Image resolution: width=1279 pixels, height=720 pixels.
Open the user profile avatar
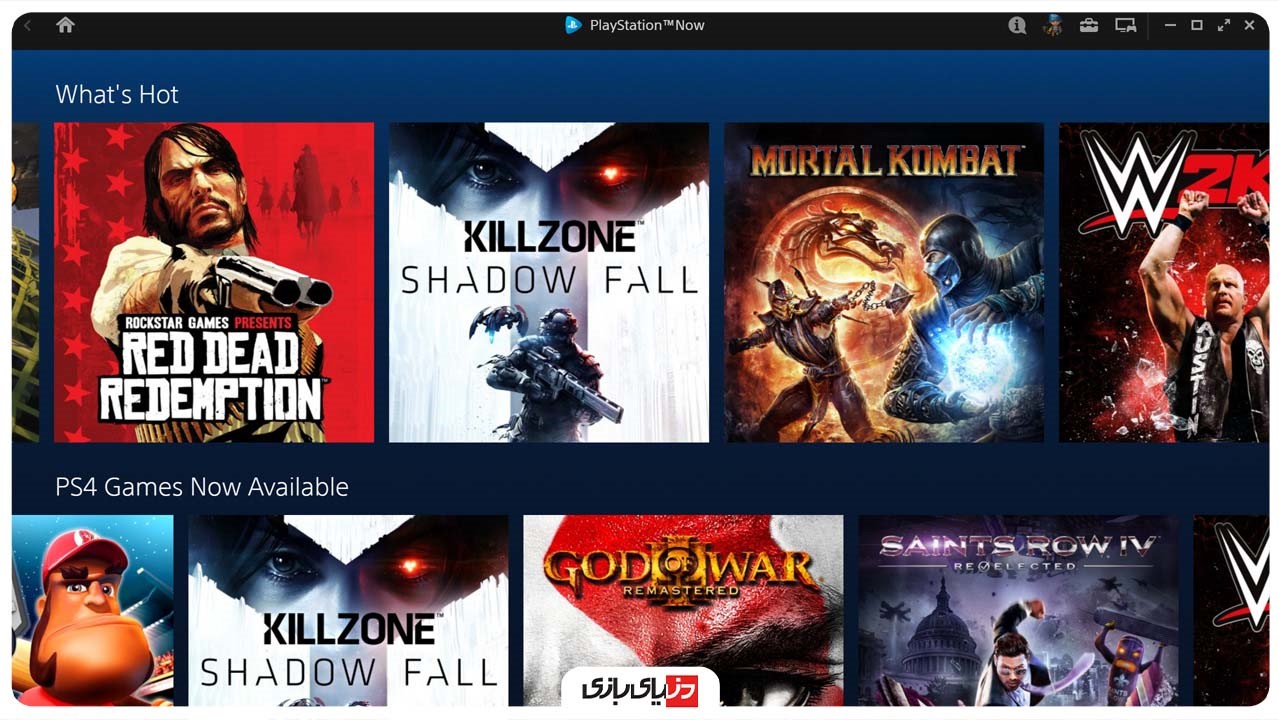(x=1052, y=25)
